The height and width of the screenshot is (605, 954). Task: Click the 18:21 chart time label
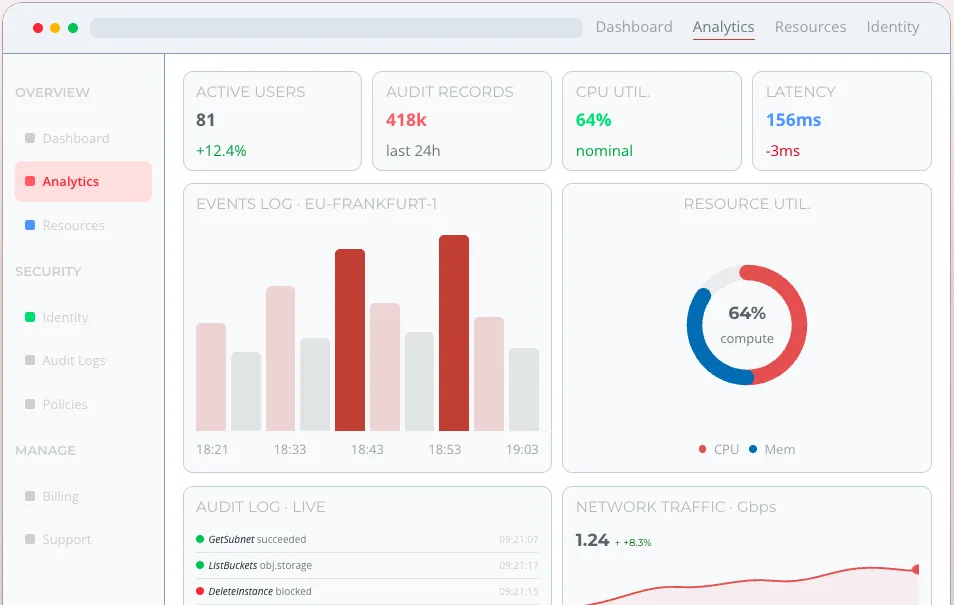(x=212, y=450)
